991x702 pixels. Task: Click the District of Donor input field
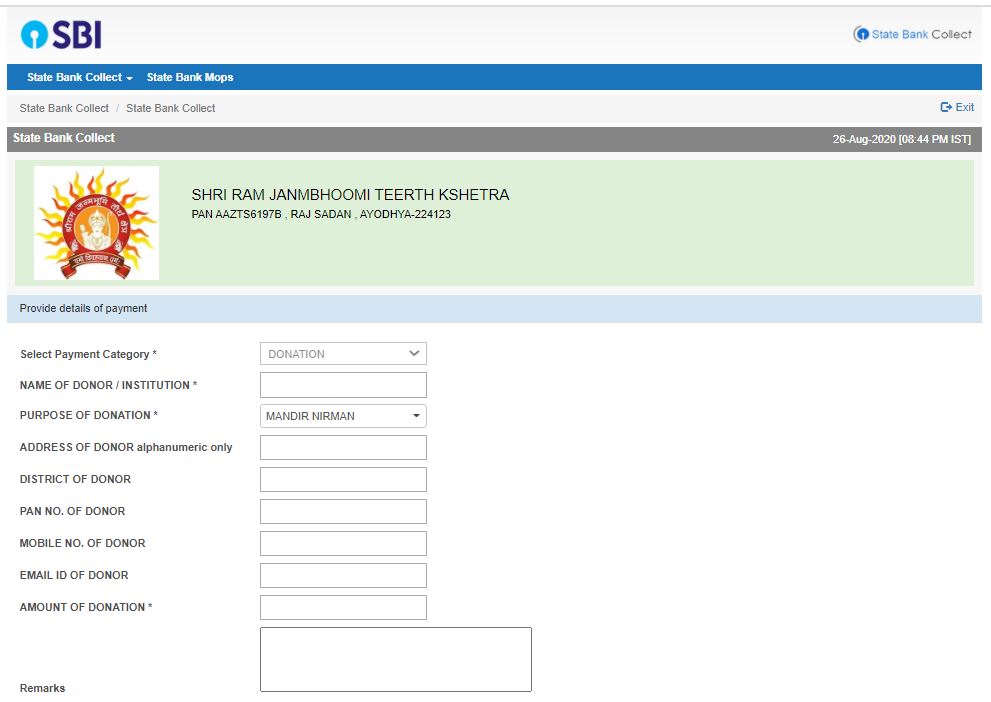pyautogui.click(x=343, y=480)
